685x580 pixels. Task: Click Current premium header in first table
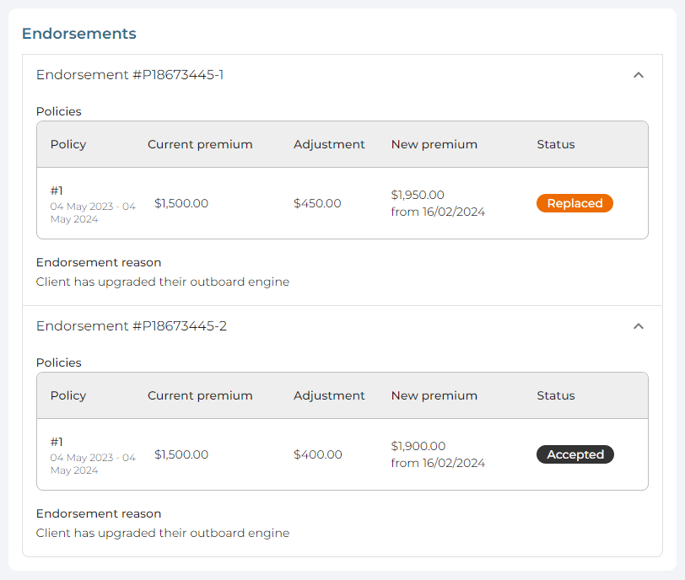click(x=200, y=144)
